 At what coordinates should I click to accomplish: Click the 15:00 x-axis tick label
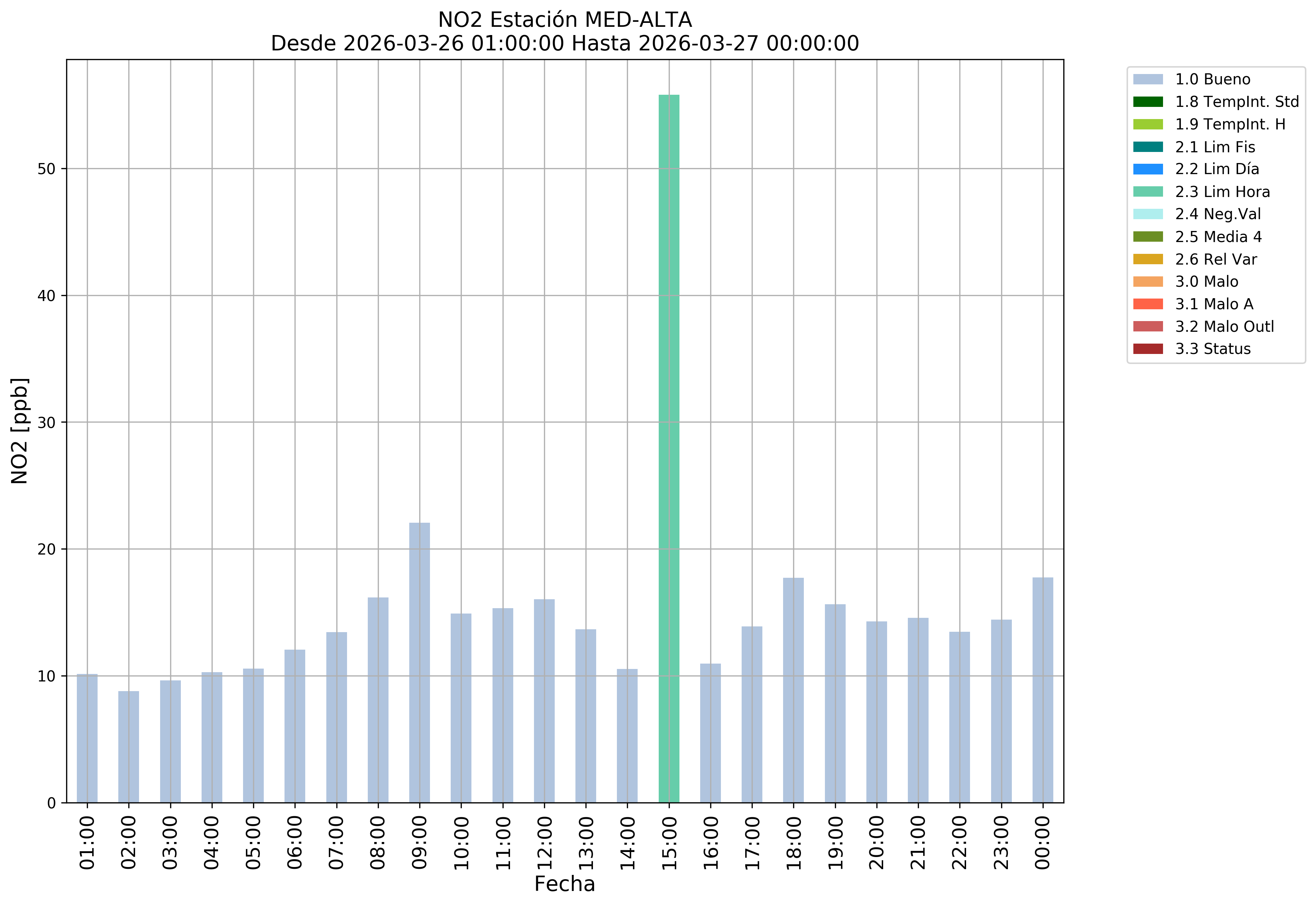(x=669, y=843)
